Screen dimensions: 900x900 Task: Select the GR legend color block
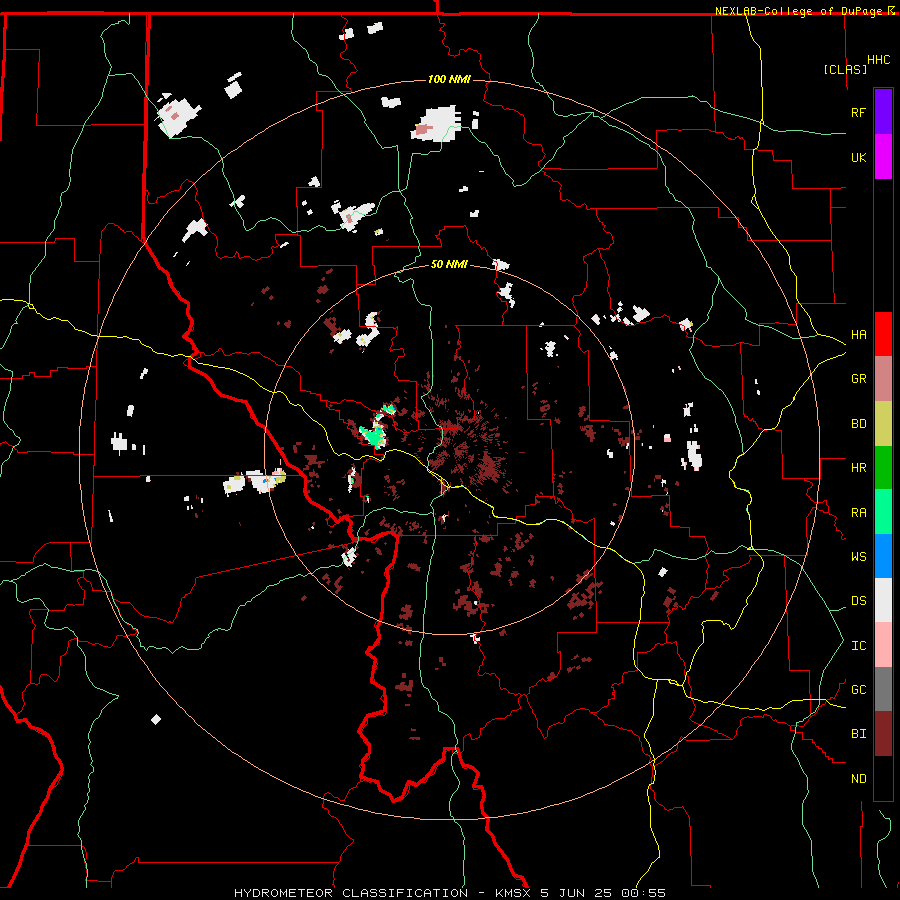click(x=883, y=379)
